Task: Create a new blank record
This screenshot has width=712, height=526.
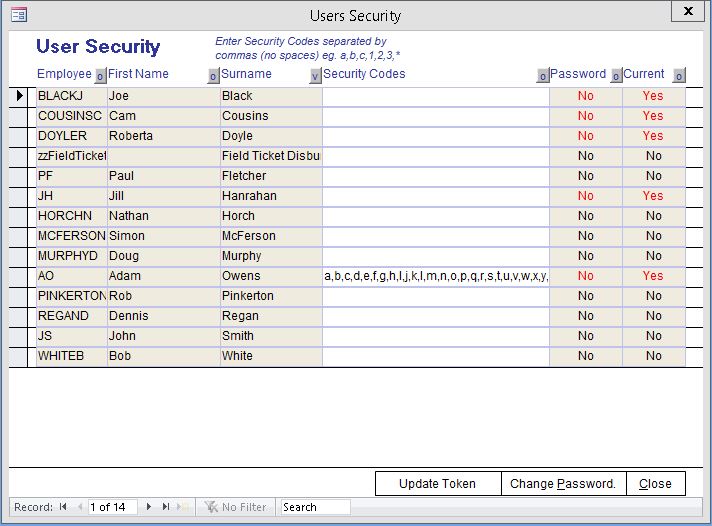Action: tap(182, 507)
